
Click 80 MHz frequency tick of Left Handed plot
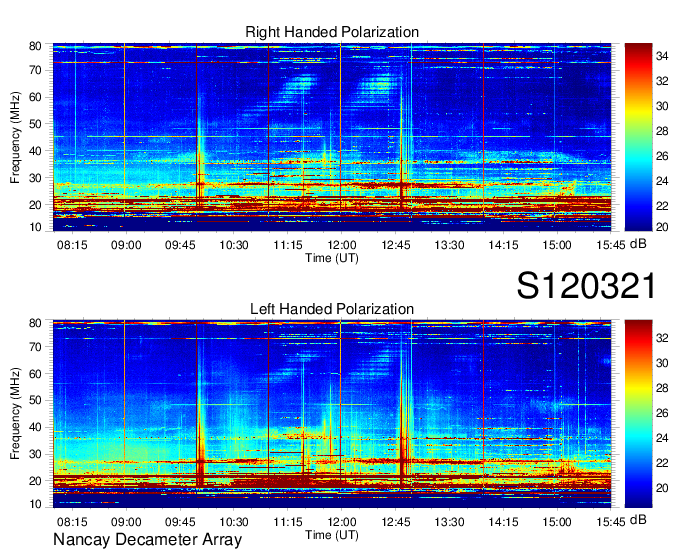click(x=35, y=323)
